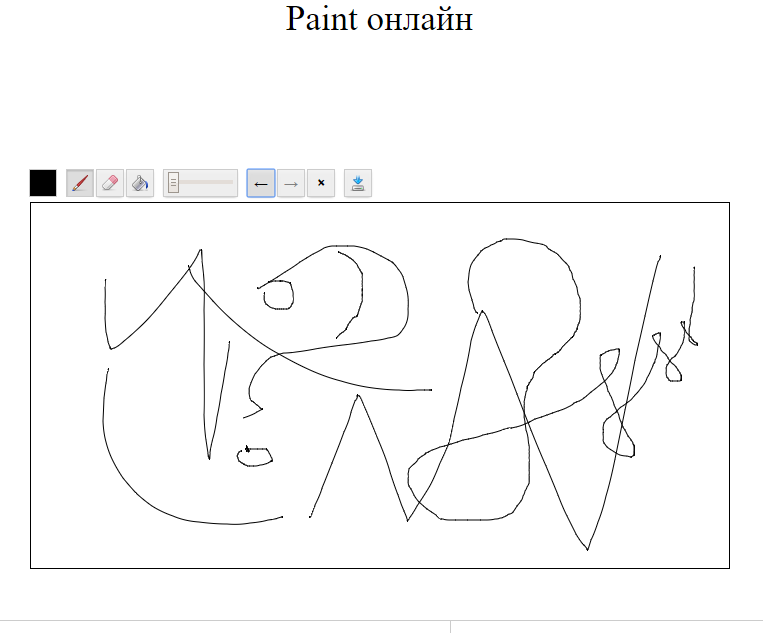Select the Brush drawing tool

[x=80, y=183]
